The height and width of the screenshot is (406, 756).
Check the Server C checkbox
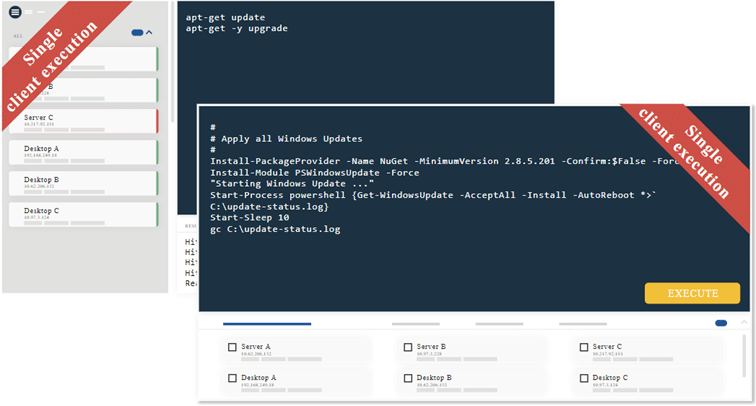584,347
